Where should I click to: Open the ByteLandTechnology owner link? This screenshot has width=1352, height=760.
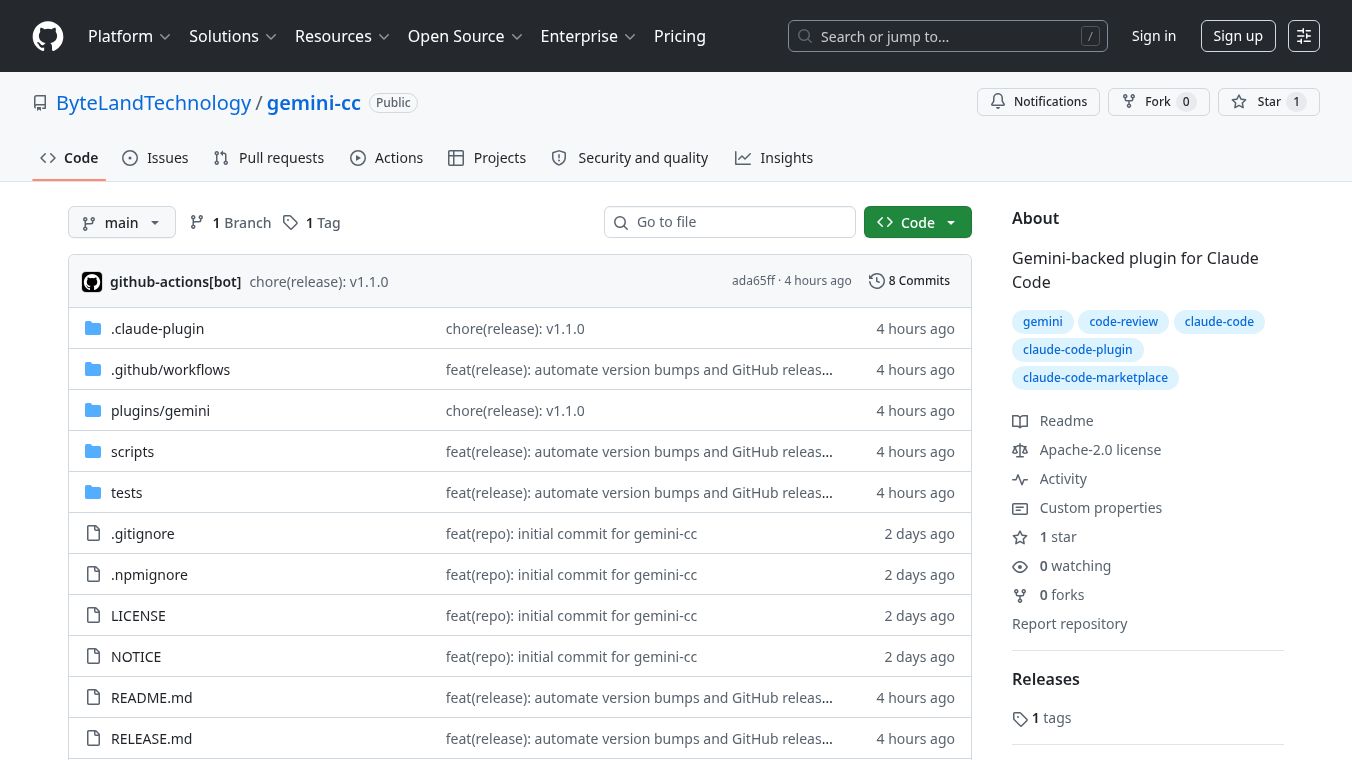(x=153, y=103)
